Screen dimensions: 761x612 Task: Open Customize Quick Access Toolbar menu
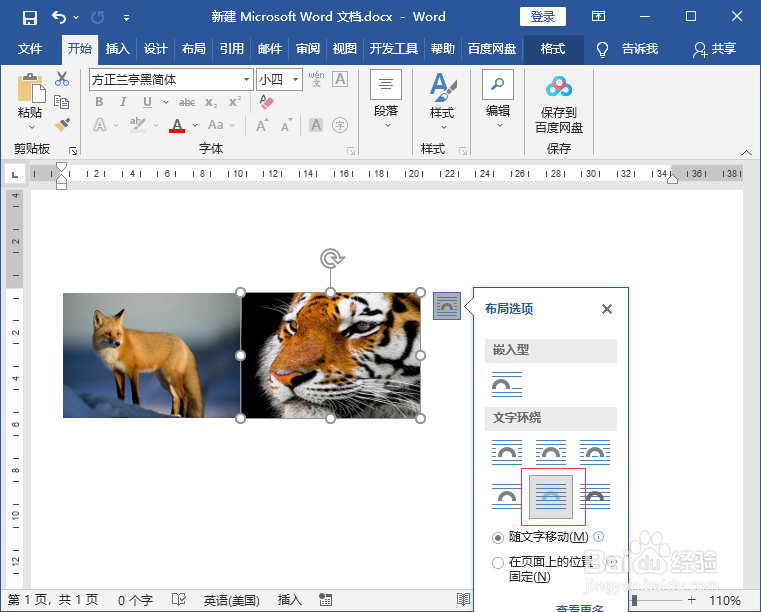click(126, 18)
